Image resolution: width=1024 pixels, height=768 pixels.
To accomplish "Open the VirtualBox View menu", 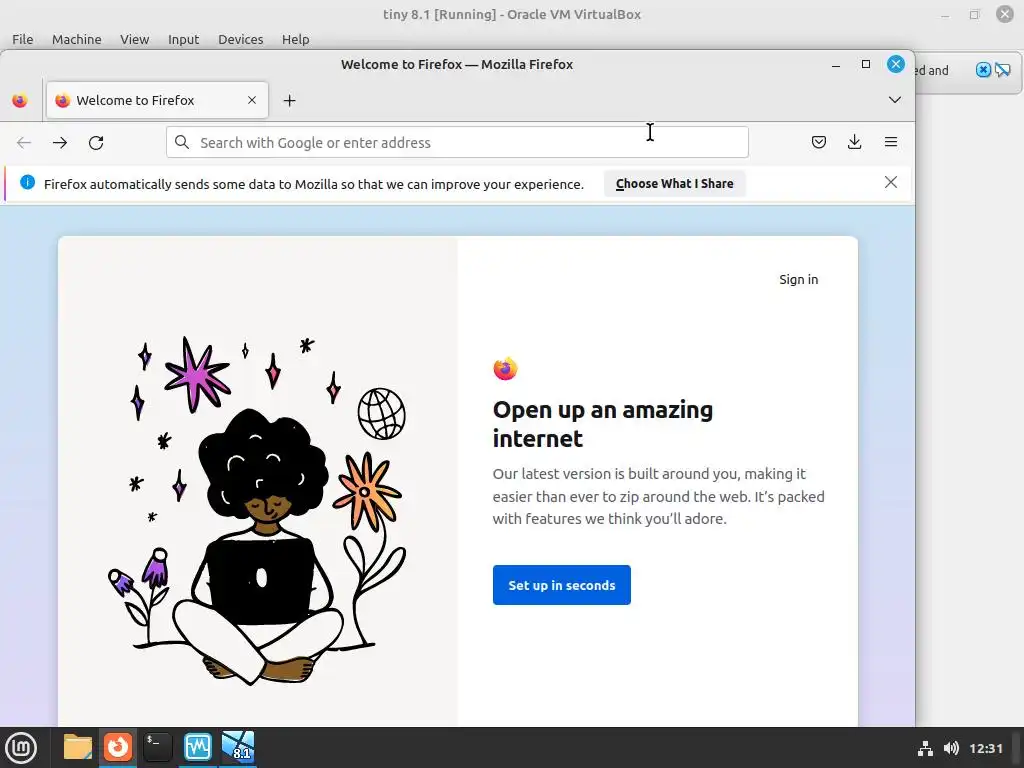I will (135, 39).
